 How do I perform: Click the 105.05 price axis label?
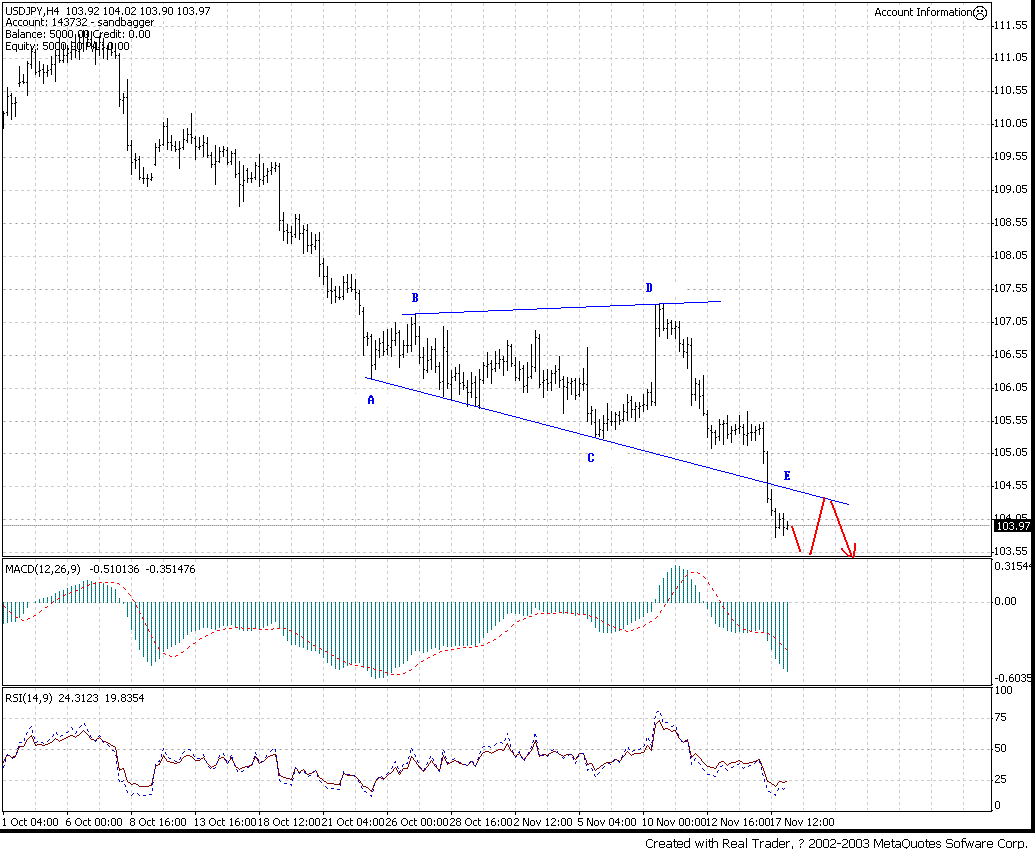[1011, 452]
